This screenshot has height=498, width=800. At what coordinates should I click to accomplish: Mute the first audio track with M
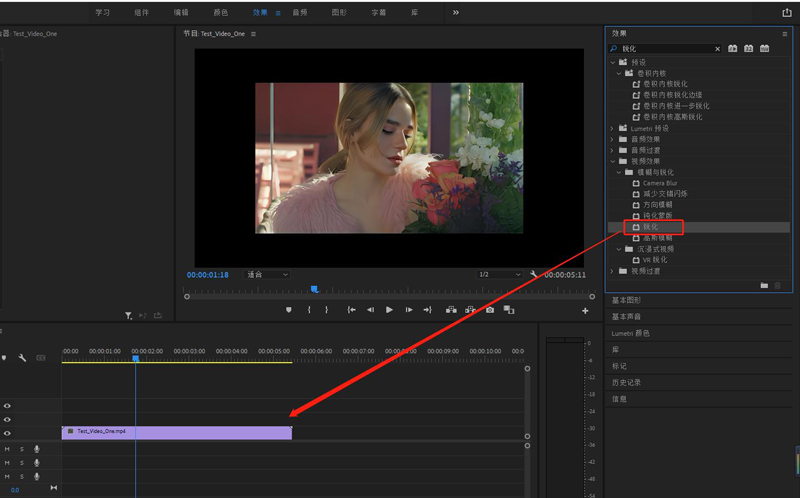(7, 449)
